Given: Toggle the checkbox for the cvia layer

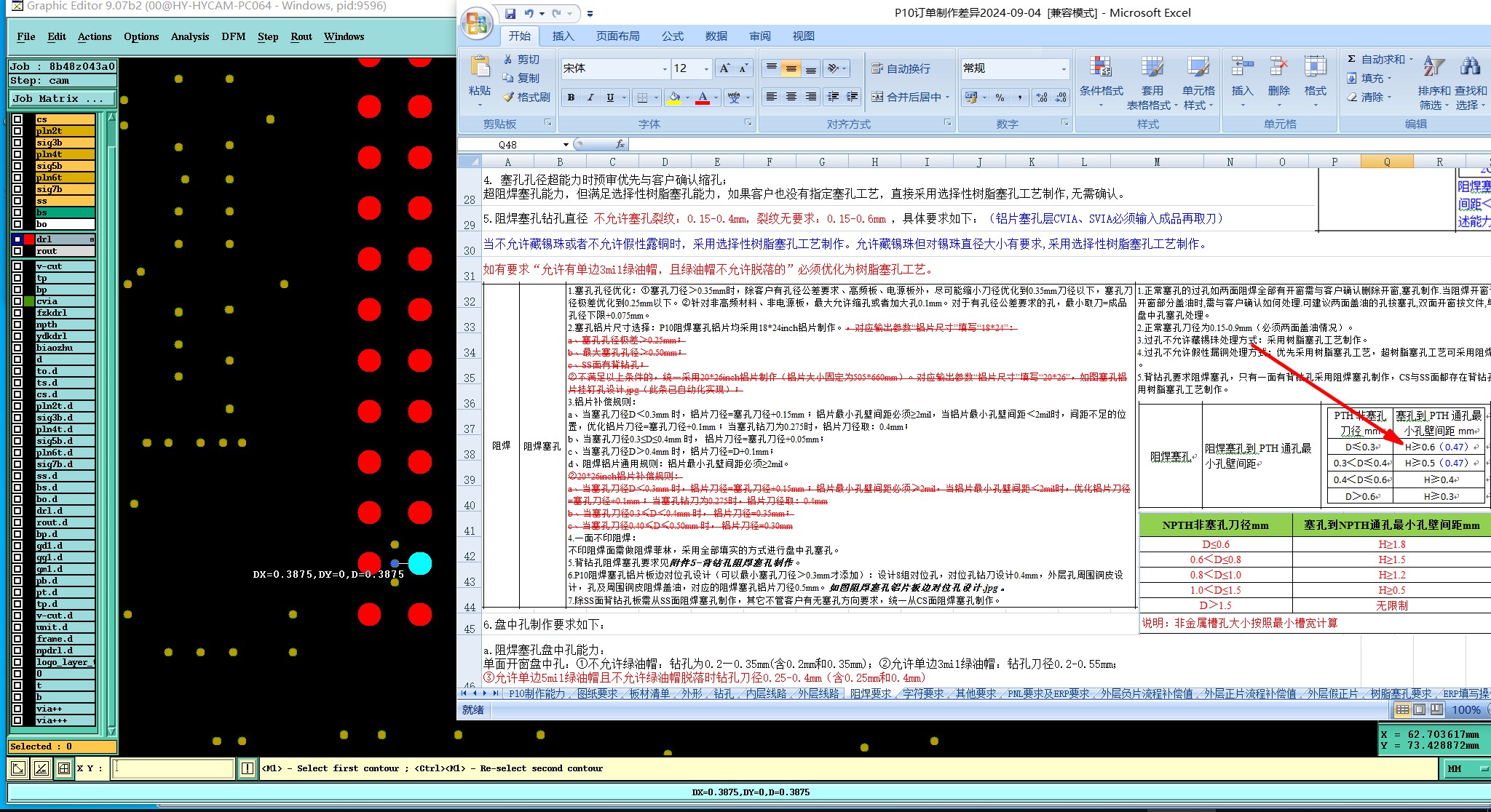Looking at the screenshot, I should point(18,301).
